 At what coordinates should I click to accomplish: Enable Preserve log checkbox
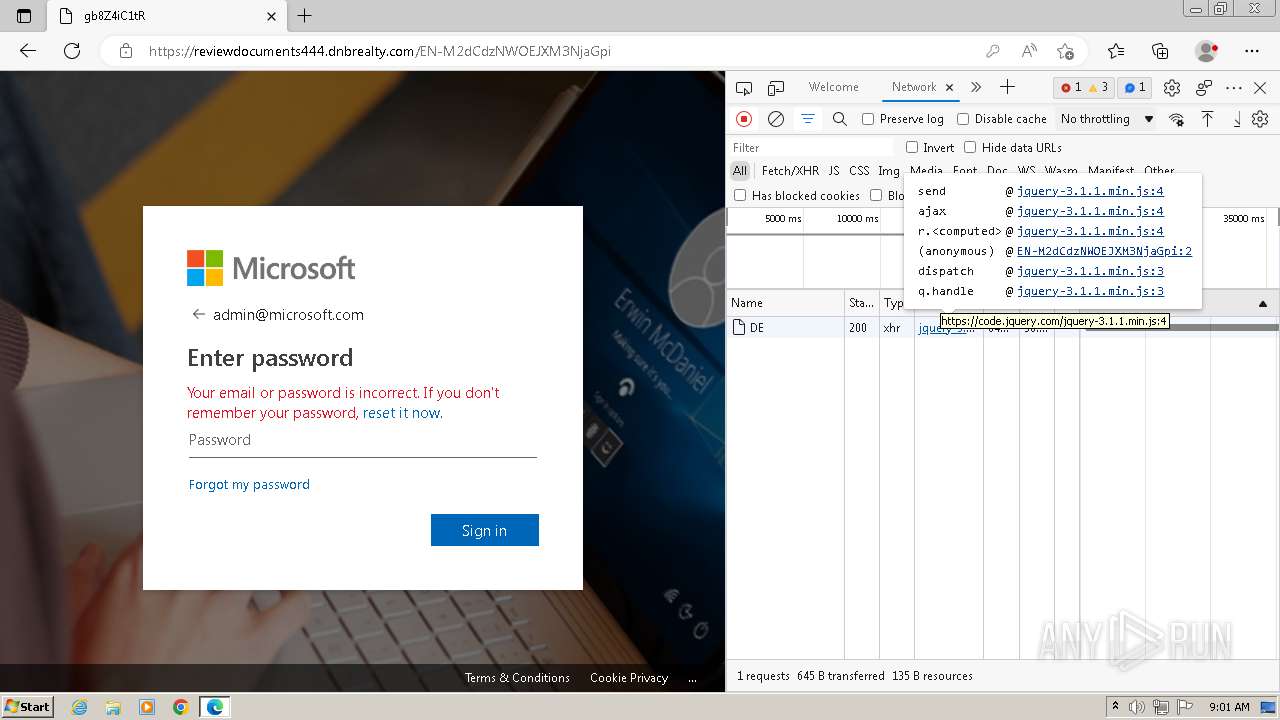[868, 119]
